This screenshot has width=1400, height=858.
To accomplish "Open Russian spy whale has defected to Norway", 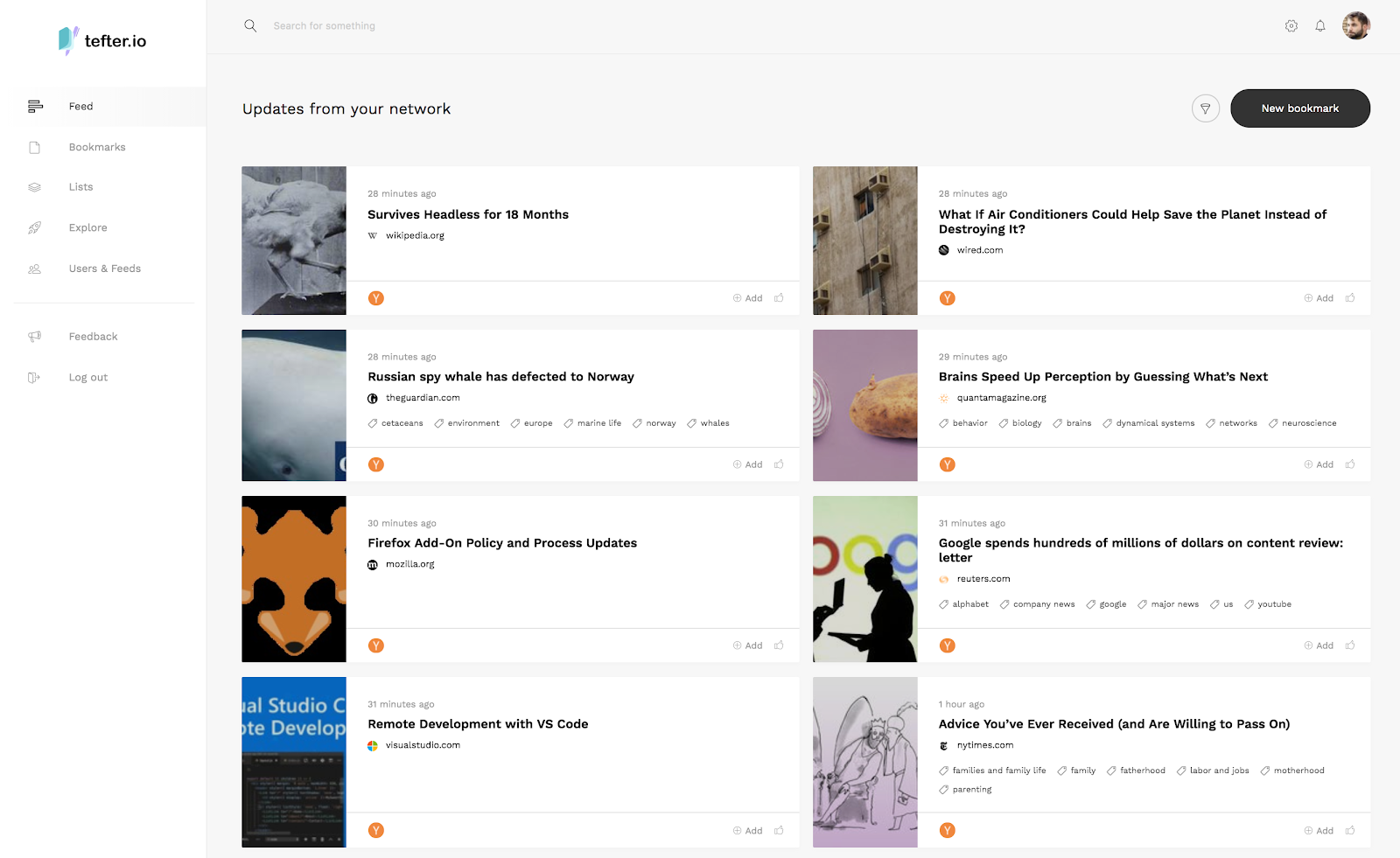I will [x=501, y=377].
